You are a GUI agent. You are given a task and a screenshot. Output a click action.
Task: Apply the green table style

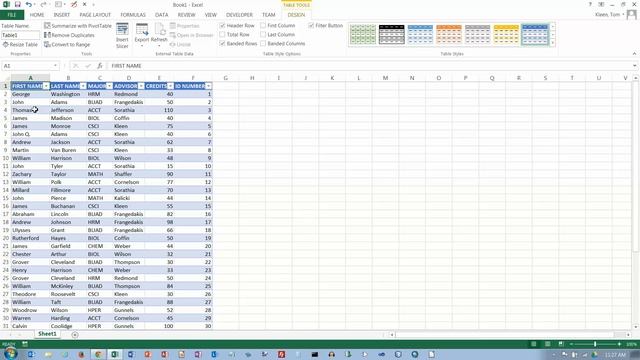(x=362, y=34)
